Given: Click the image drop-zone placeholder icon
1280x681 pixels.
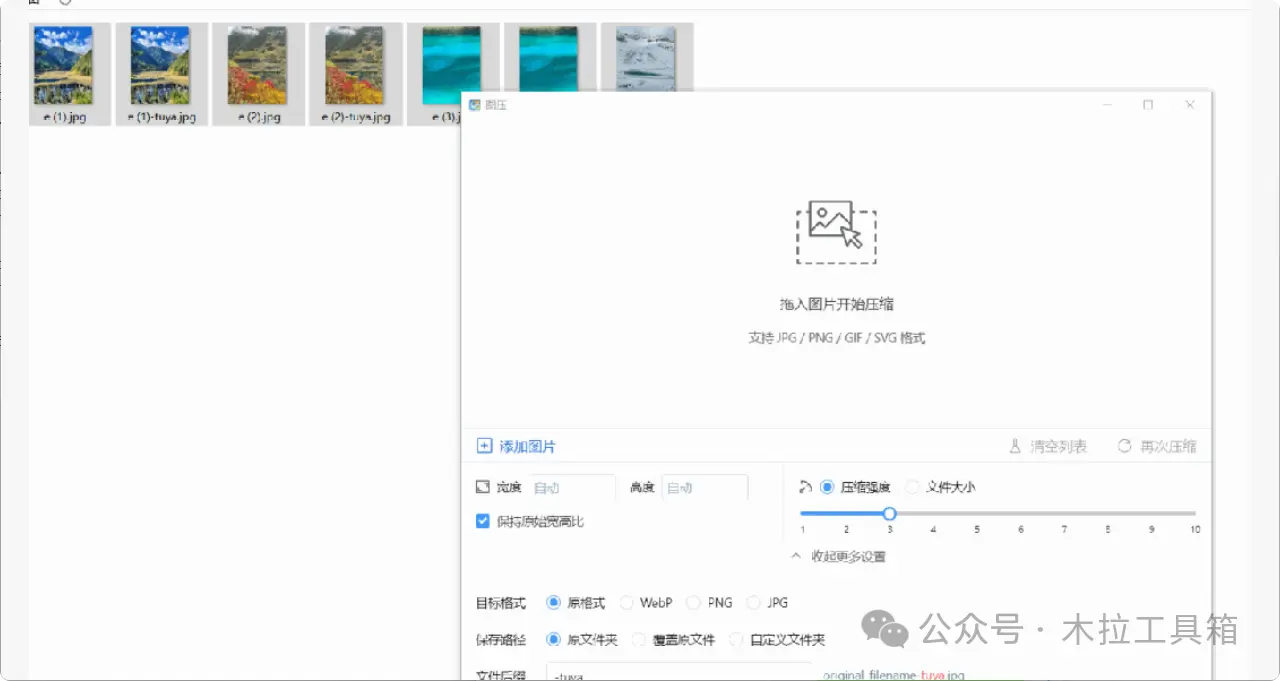Looking at the screenshot, I should pos(836,231).
